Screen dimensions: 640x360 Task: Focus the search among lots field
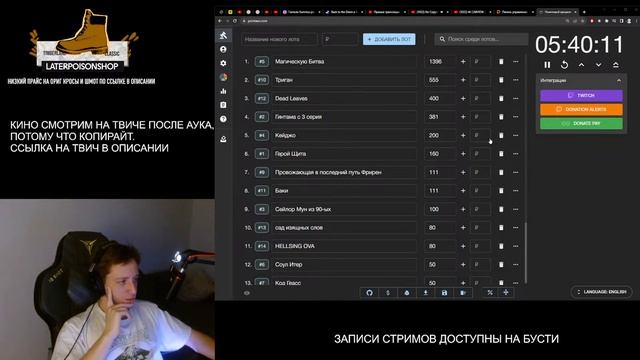click(481, 39)
